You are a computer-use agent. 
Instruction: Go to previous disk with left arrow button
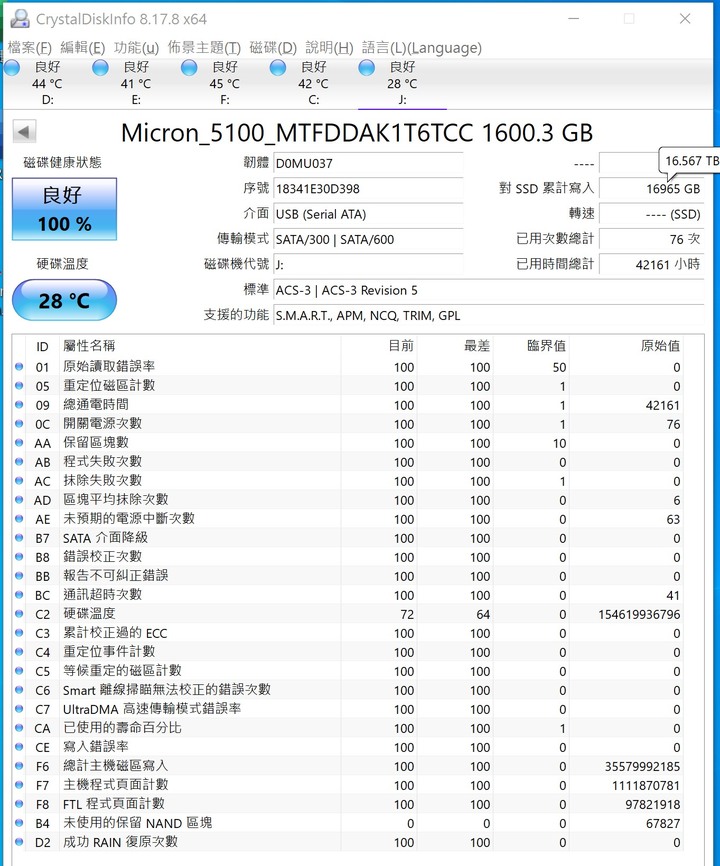(x=24, y=132)
